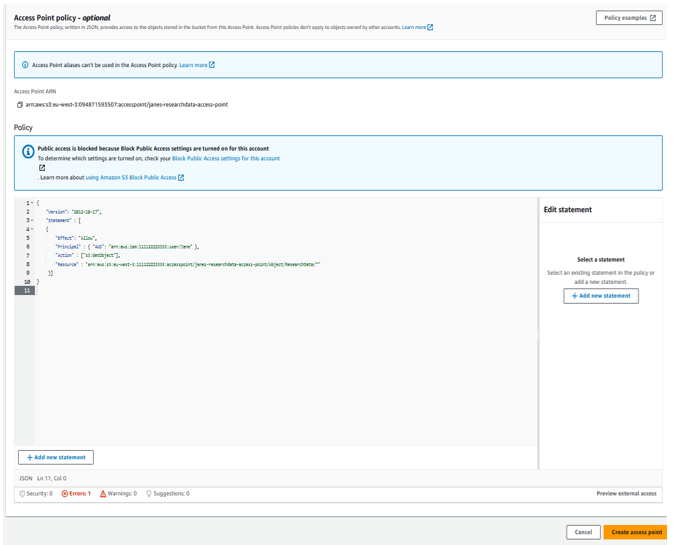This screenshot has width=673, height=545.
Task: Click the JSON Ln 11, Col 0 status
Action: click(43, 478)
